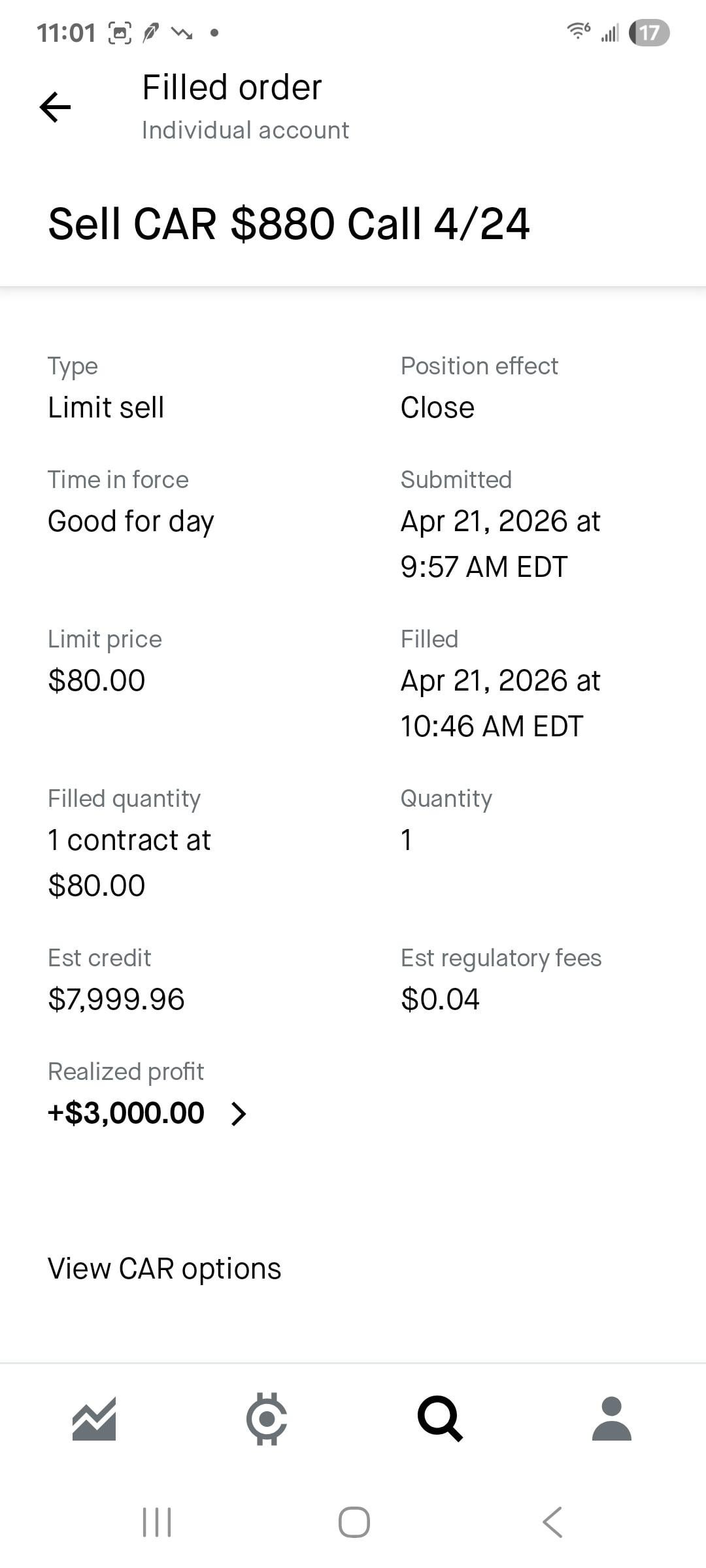Tap the Android recent apps button

[157, 1522]
